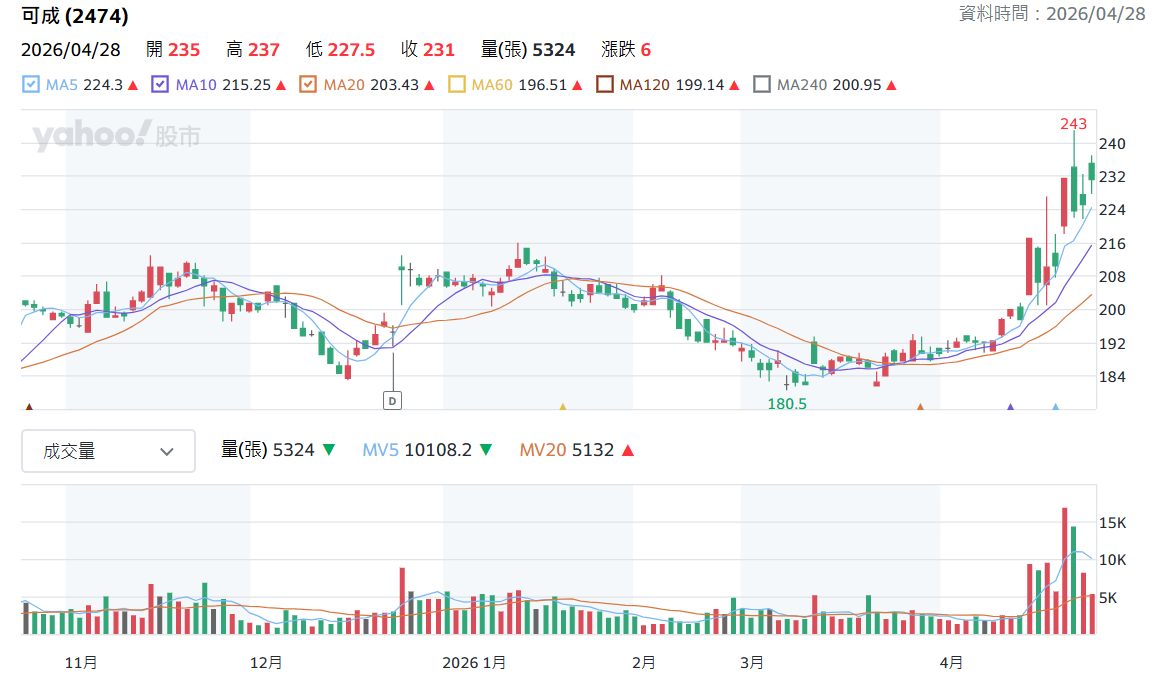Image resolution: width=1176 pixels, height=685 pixels.
Task: Click the purple triangle marker on chart bottom
Action: [x=1010, y=407]
